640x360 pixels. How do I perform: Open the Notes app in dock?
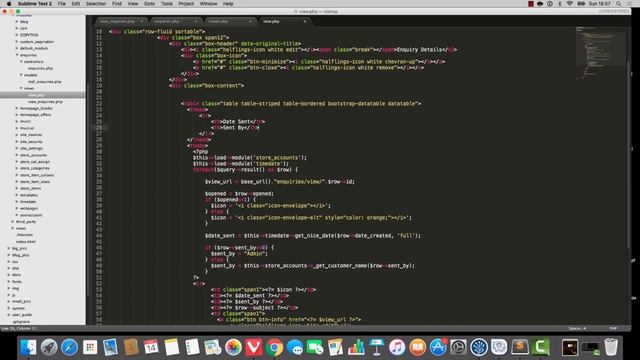pyautogui.click(x=172, y=347)
